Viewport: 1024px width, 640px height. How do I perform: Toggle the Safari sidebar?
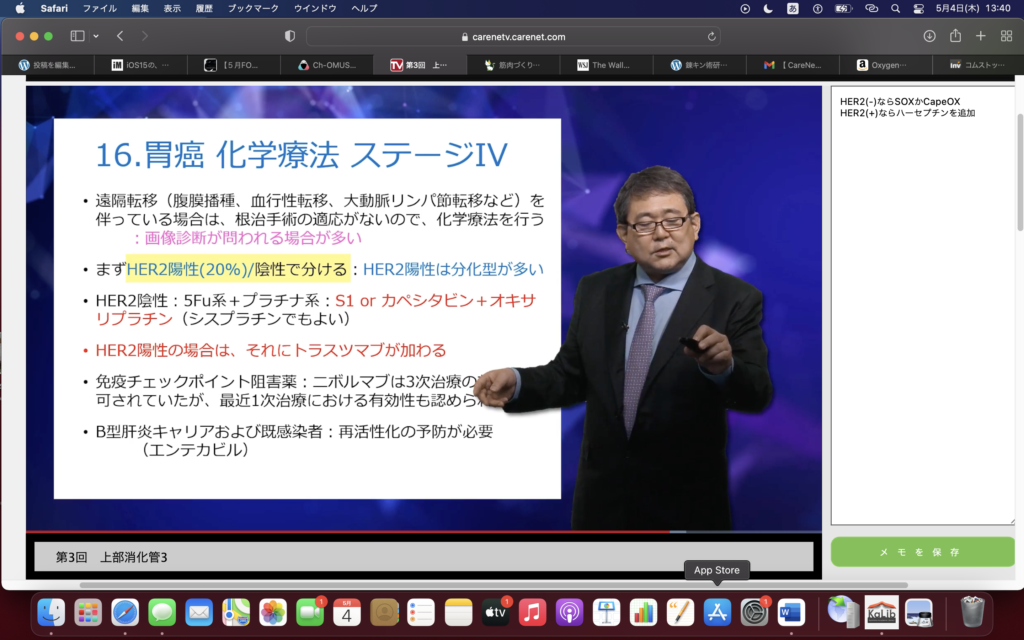(77, 36)
